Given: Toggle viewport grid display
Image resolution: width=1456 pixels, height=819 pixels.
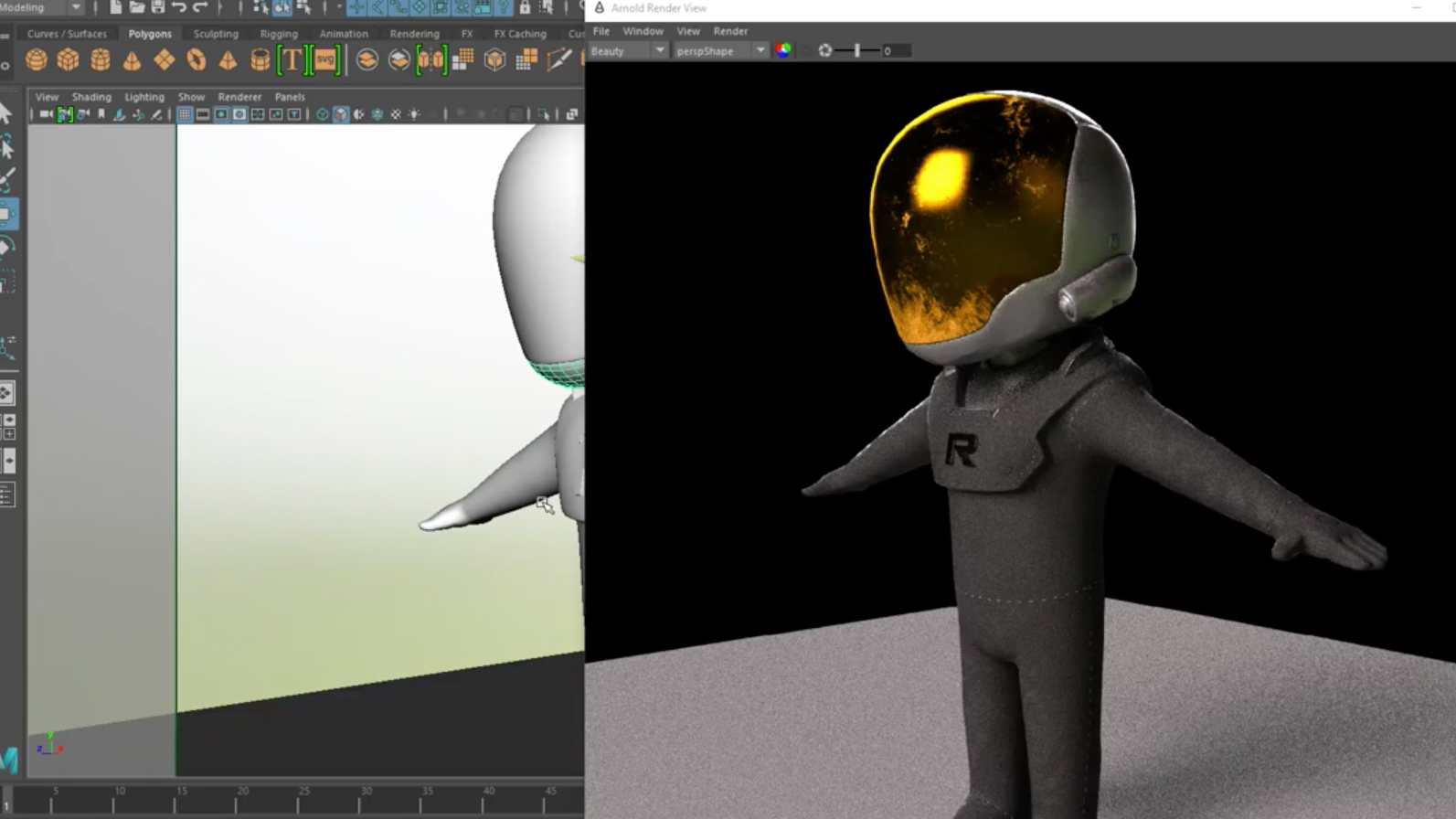Looking at the screenshot, I should [x=185, y=114].
